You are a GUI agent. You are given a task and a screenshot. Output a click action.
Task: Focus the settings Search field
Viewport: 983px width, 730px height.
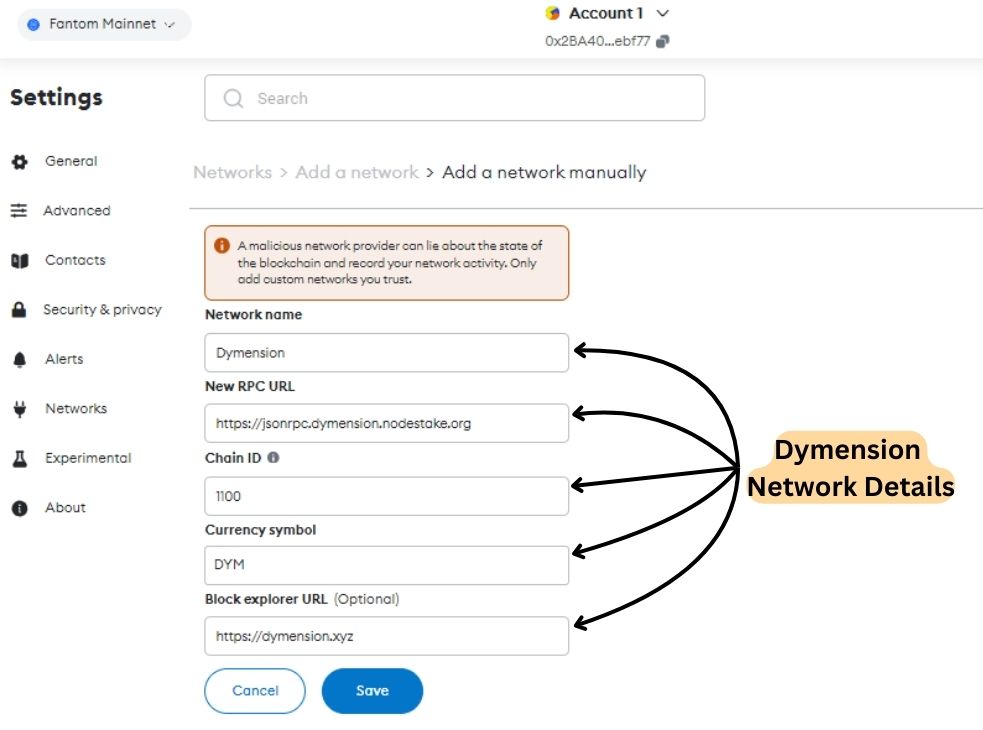point(455,98)
